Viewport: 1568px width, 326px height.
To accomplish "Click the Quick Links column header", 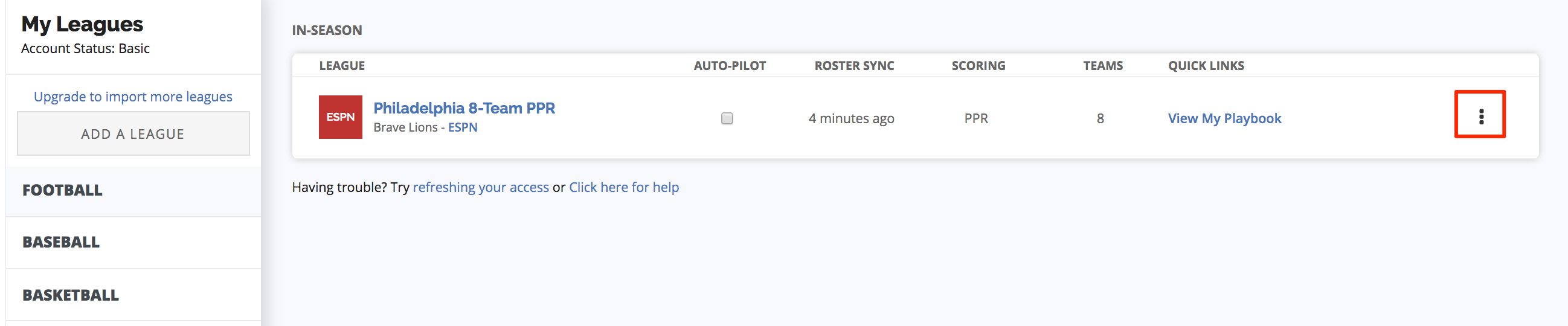I will click(1206, 66).
